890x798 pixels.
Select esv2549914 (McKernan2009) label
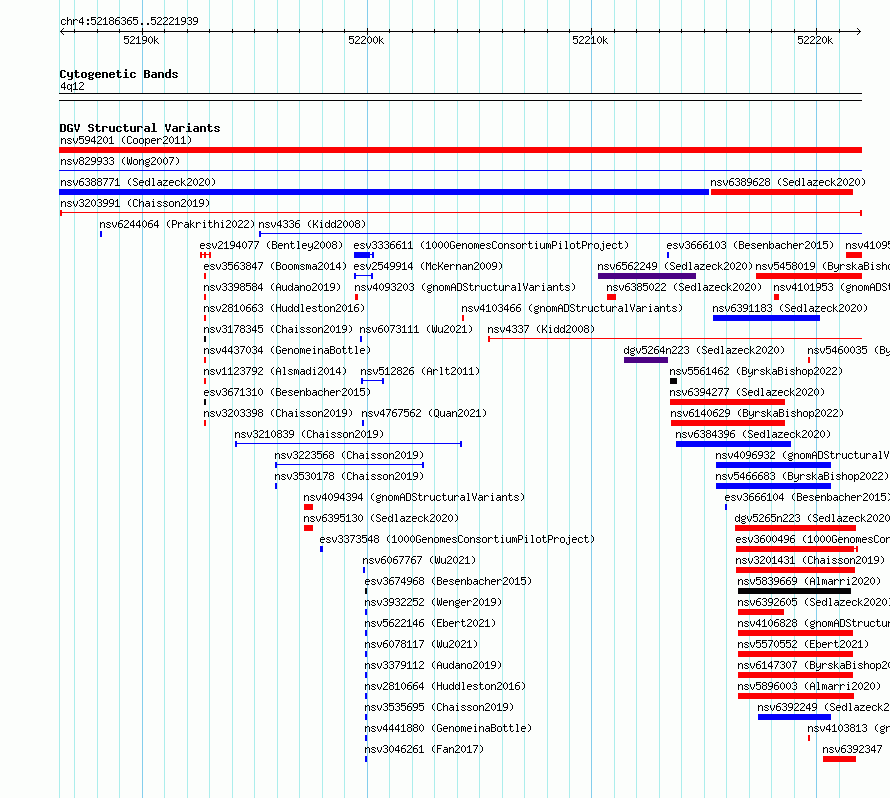tap(428, 266)
